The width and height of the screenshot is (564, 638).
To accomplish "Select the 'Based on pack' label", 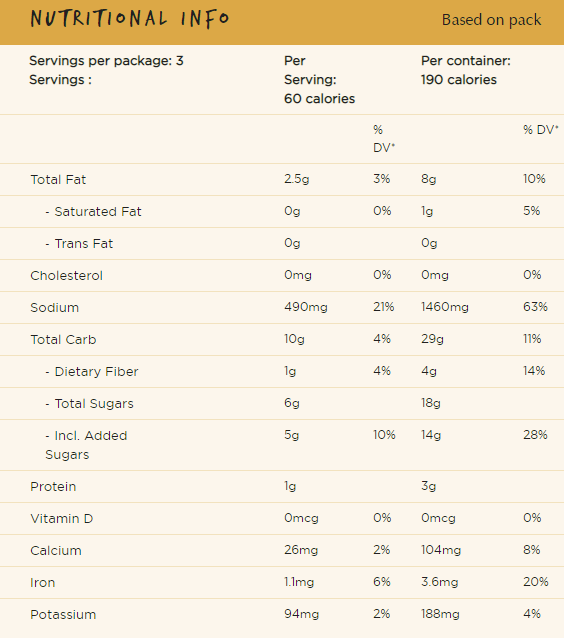I will 492,20.
